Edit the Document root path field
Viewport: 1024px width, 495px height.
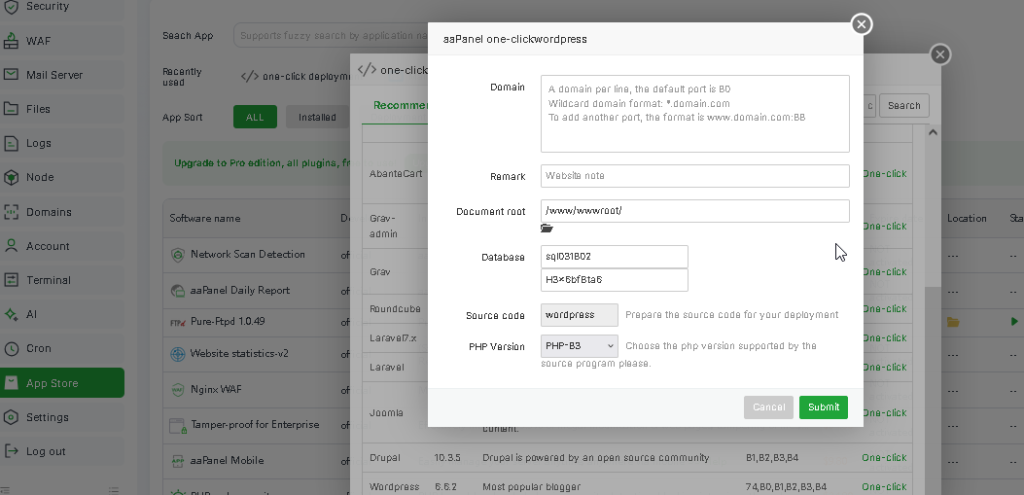pyautogui.click(x=695, y=211)
